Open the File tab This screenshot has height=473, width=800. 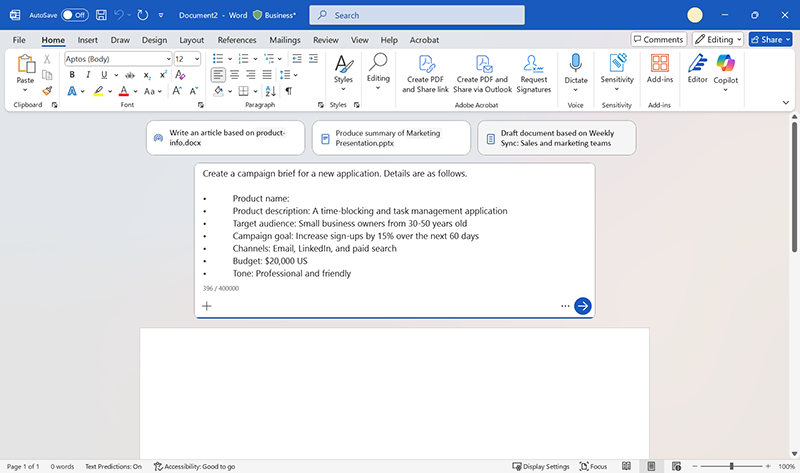[x=19, y=40]
